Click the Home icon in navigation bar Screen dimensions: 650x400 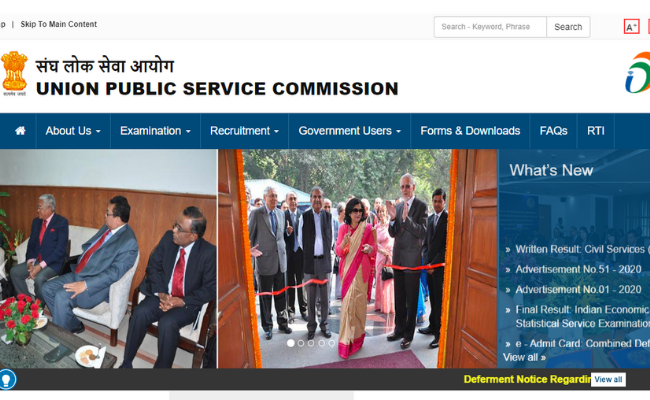[x=20, y=131]
